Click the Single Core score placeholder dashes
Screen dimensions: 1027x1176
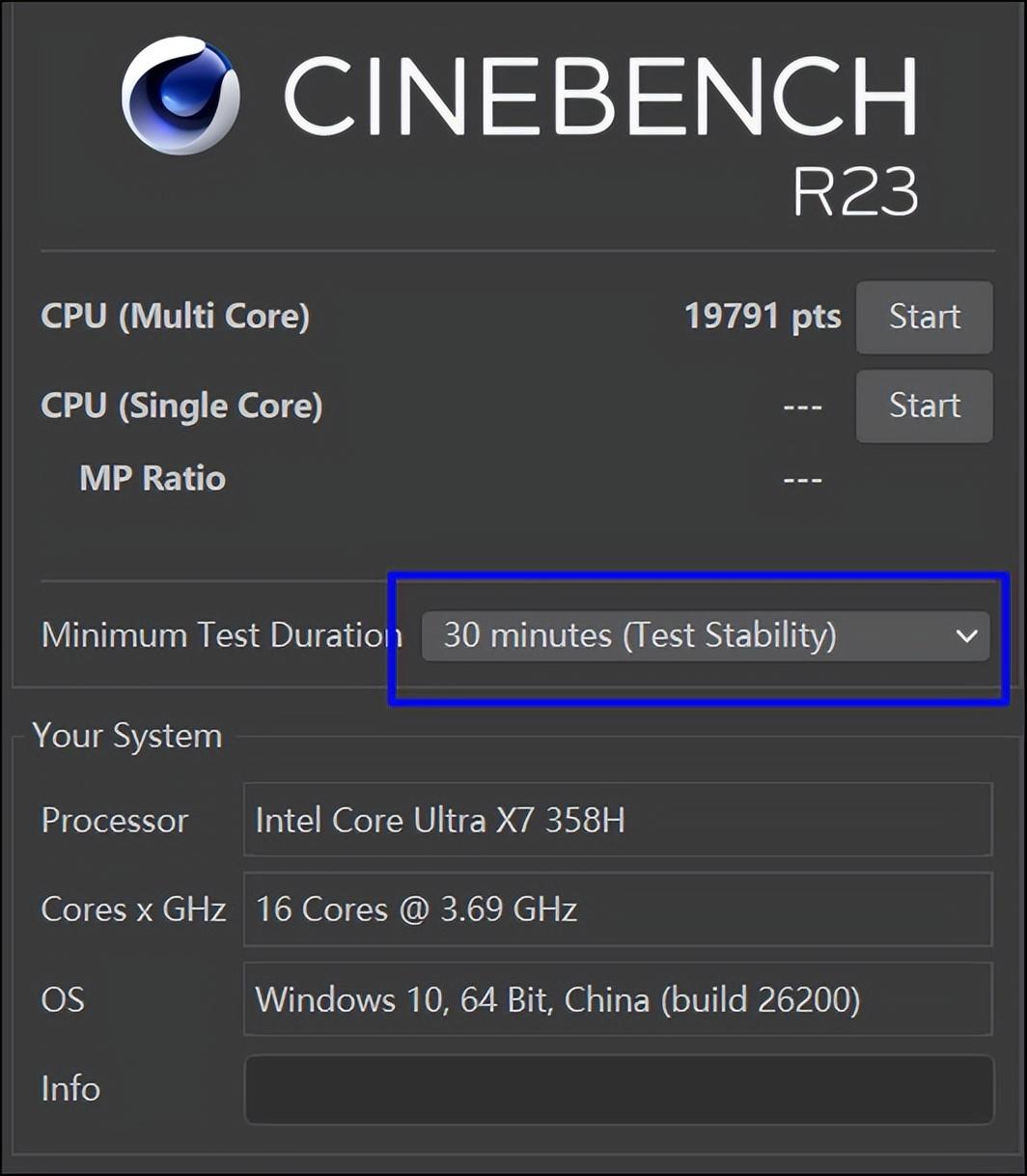pos(802,406)
